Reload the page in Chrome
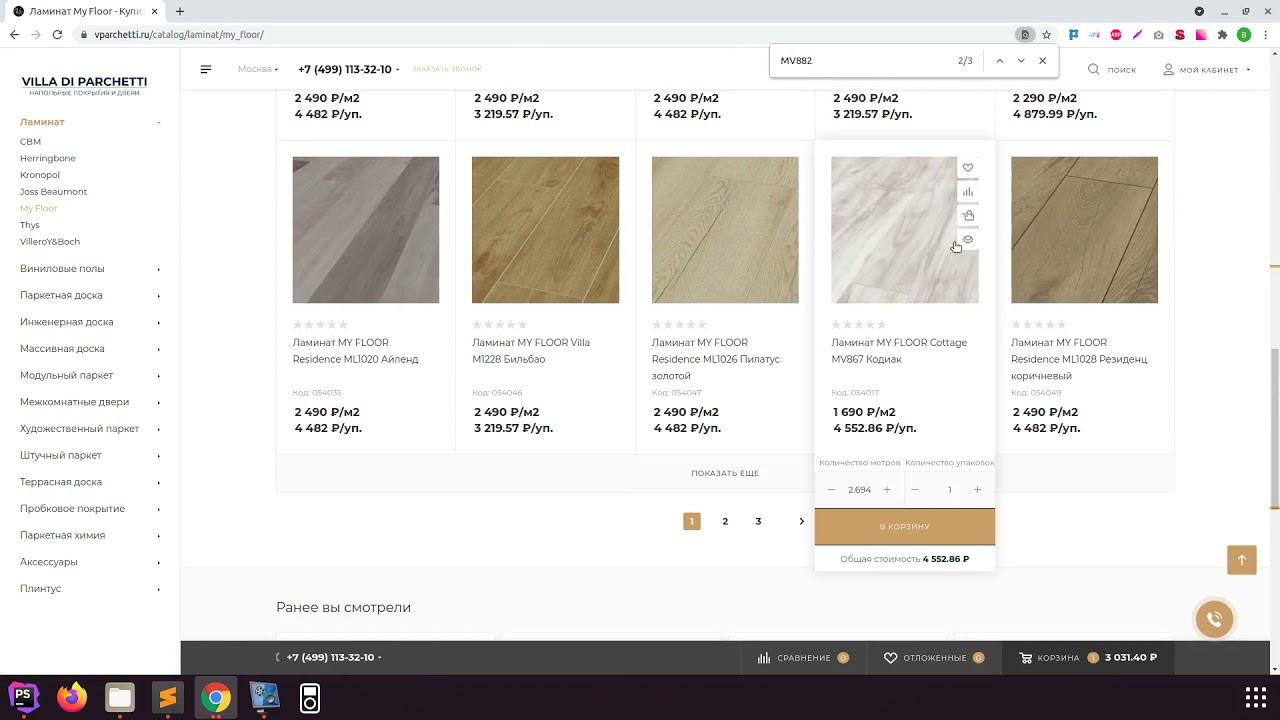Image resolution: width=1280 pixels, height=720 pixels. pos(58,34)
